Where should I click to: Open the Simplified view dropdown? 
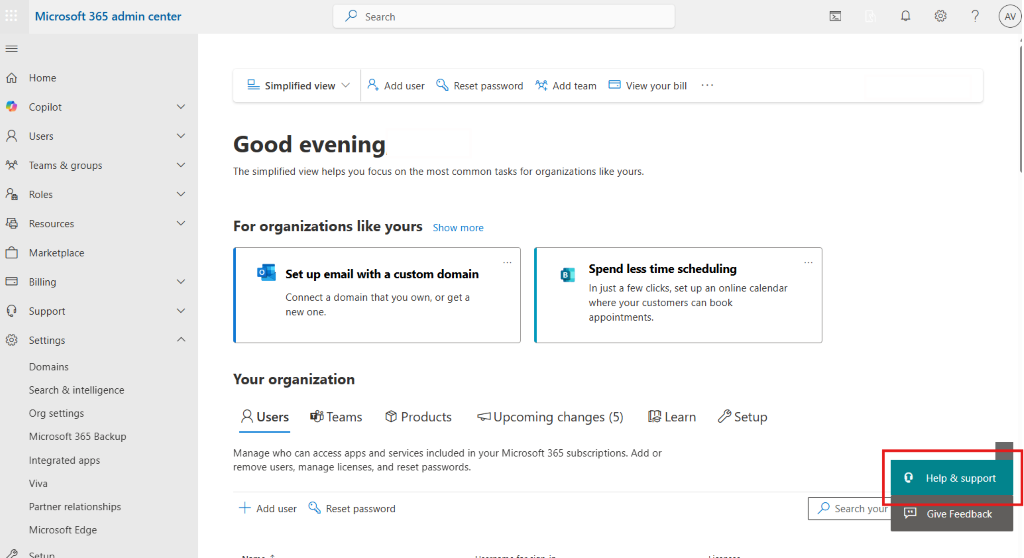click(x=298, y=86)
